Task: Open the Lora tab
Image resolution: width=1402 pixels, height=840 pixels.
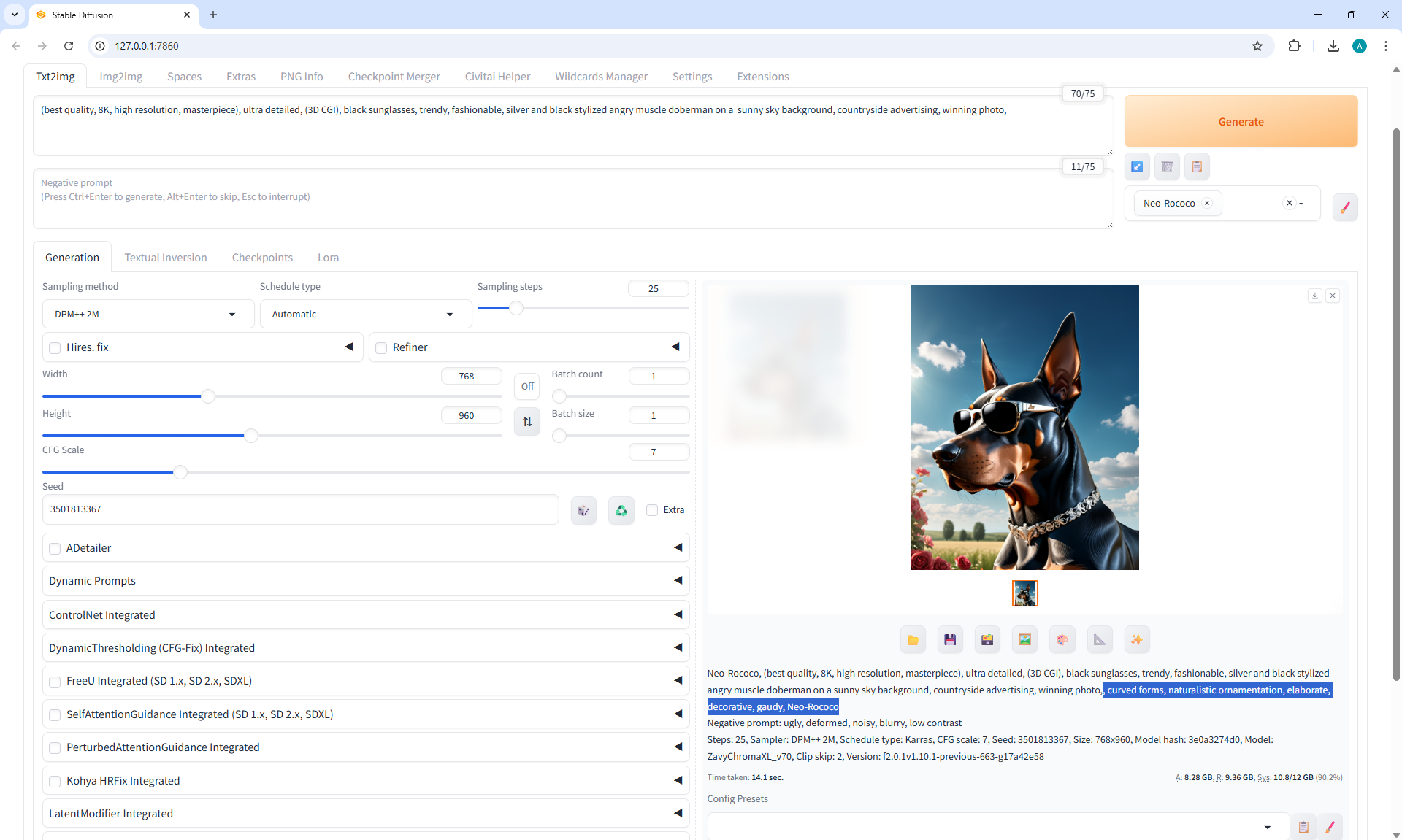Action: pos(328,258)
